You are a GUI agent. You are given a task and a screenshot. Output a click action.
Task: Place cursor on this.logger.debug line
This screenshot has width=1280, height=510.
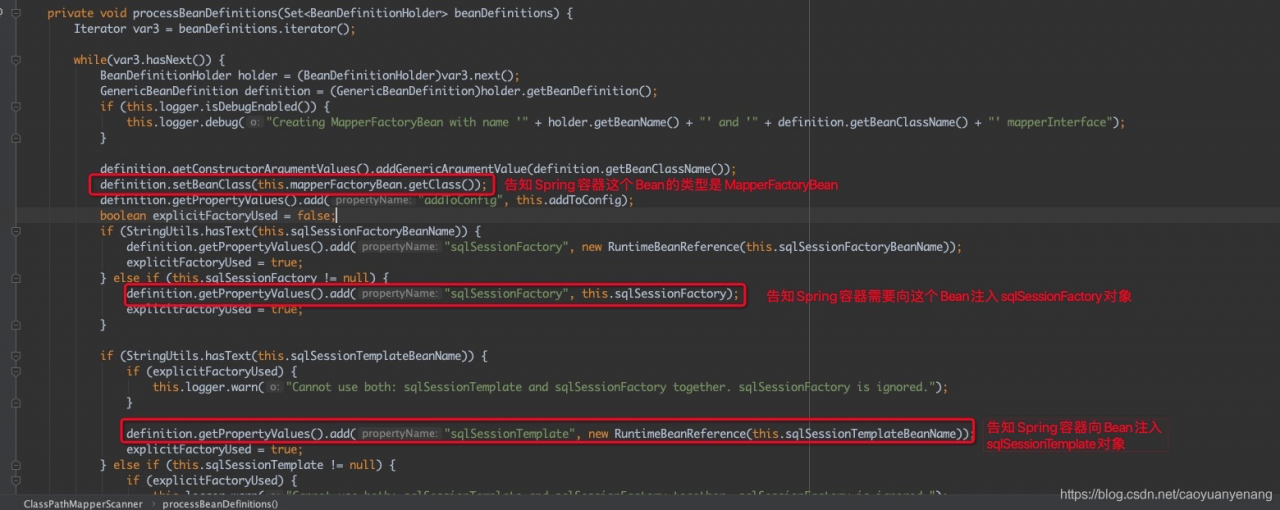(625, 122)
